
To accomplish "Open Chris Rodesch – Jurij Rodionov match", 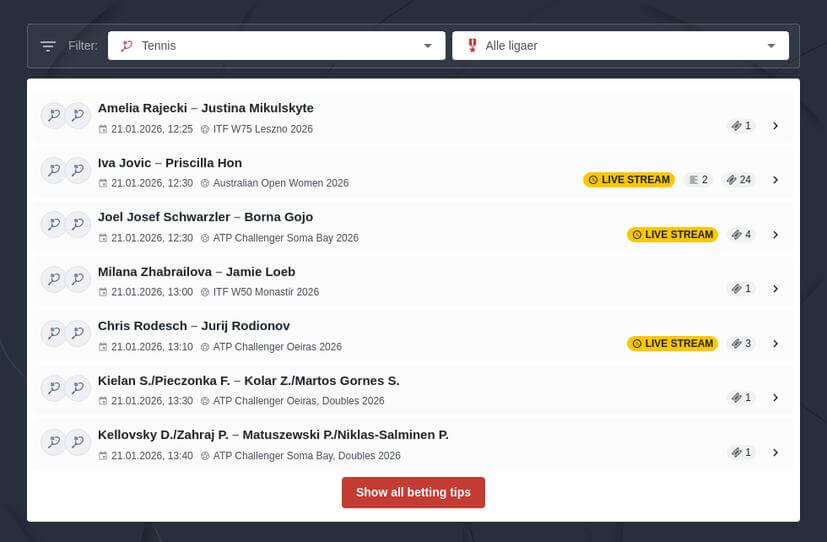I will pyautogui.click(x=195, y=326).
